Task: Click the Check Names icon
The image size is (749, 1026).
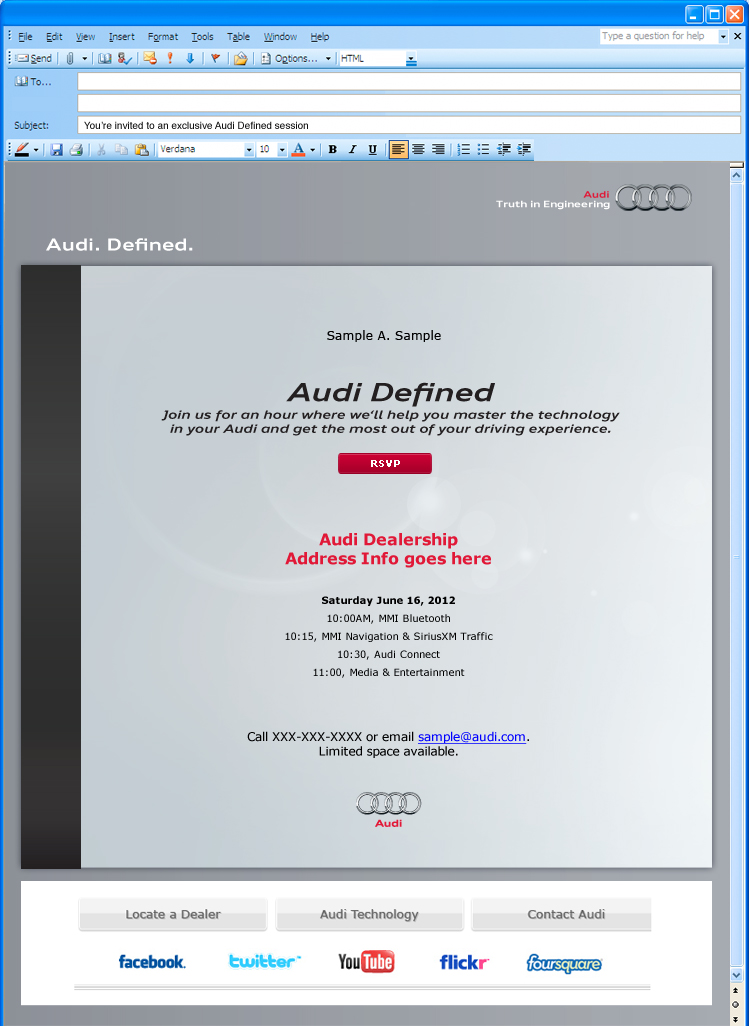Action: 124,58
